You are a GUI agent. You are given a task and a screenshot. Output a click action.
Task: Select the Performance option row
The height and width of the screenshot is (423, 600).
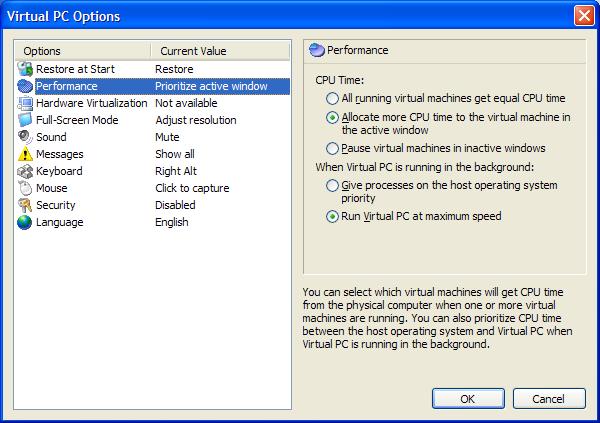[153, 86]
